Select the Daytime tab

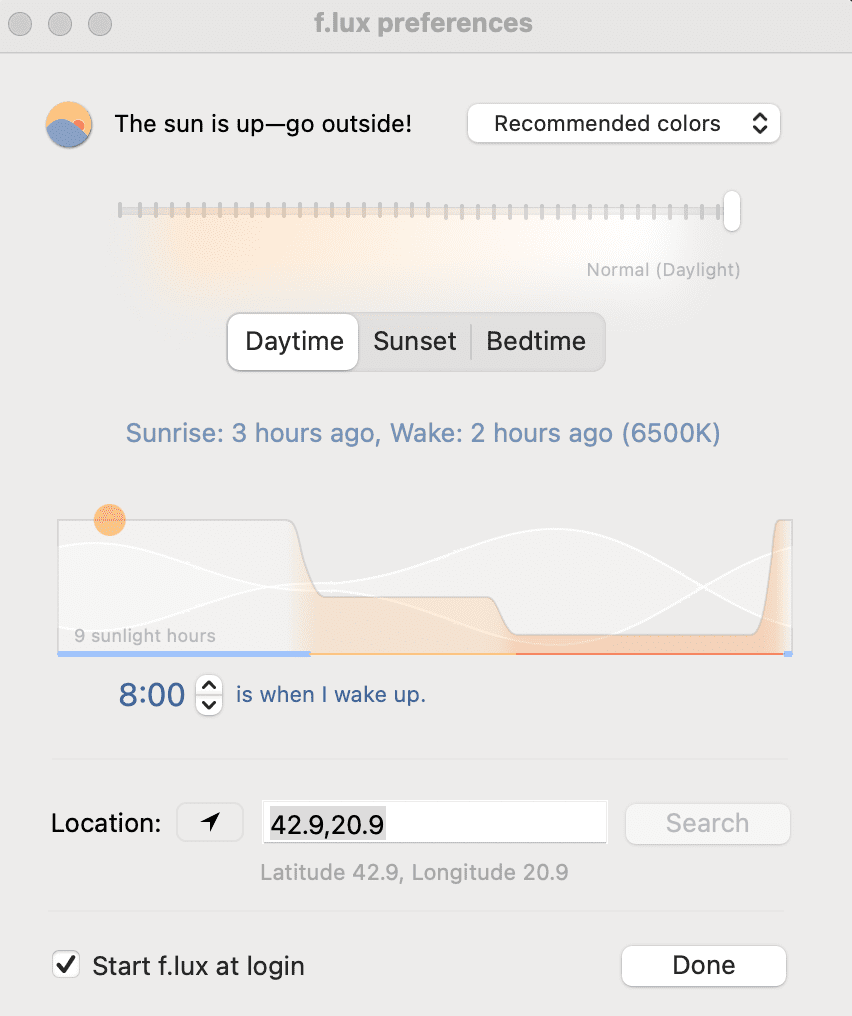[x=294, y=341]
